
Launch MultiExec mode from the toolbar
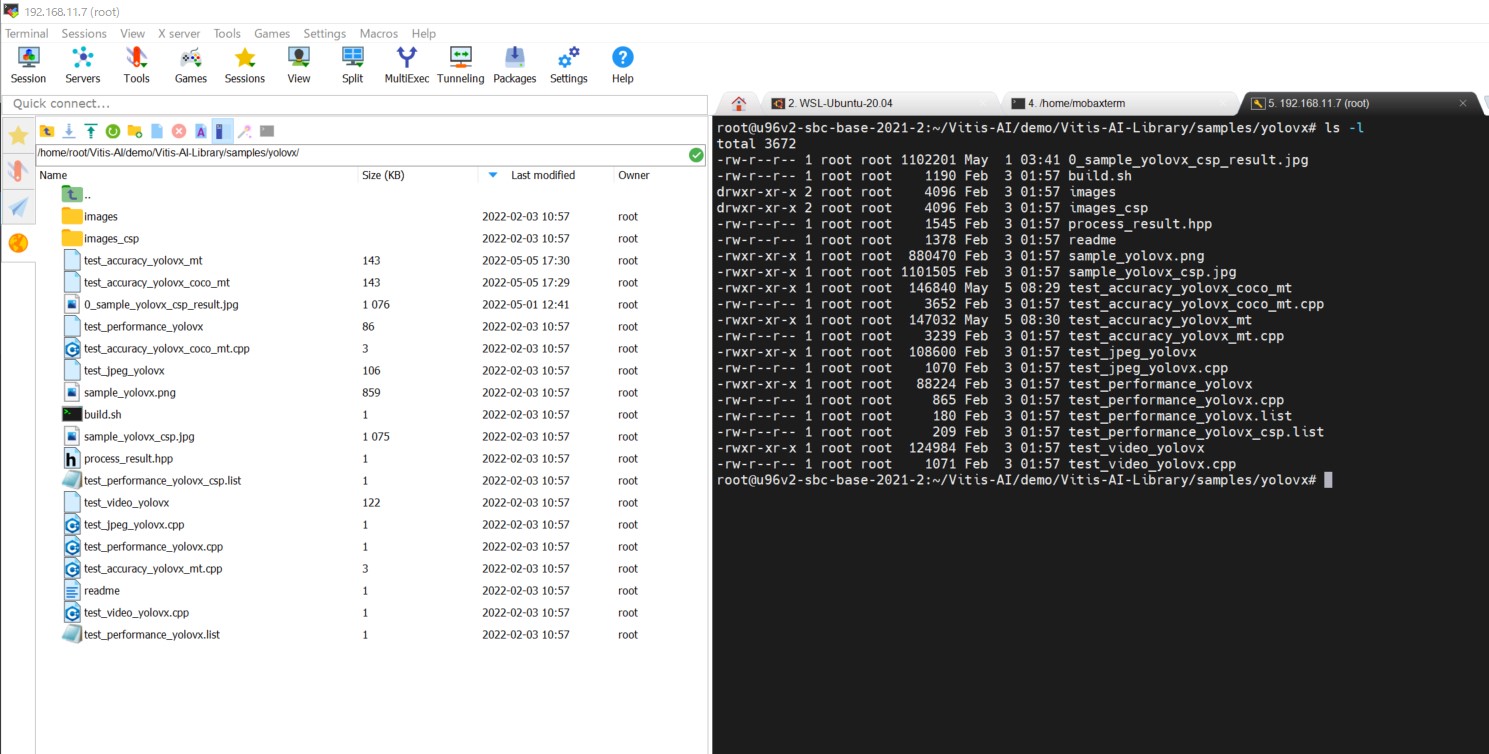point(406,64)
